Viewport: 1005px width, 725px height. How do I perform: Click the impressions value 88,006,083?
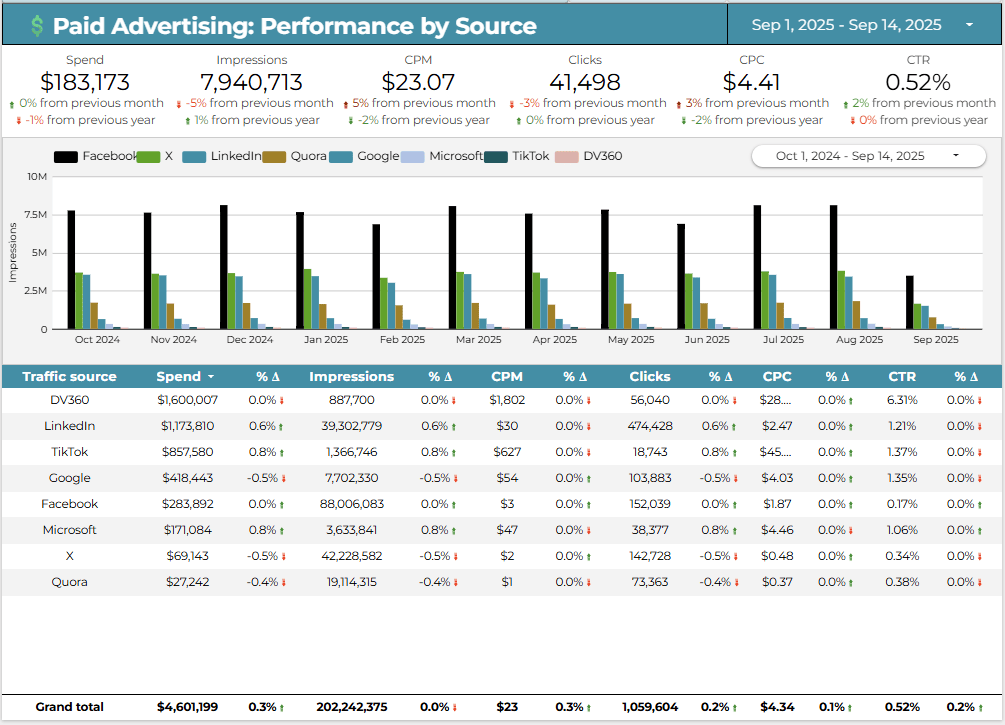(x=351, y=504)
